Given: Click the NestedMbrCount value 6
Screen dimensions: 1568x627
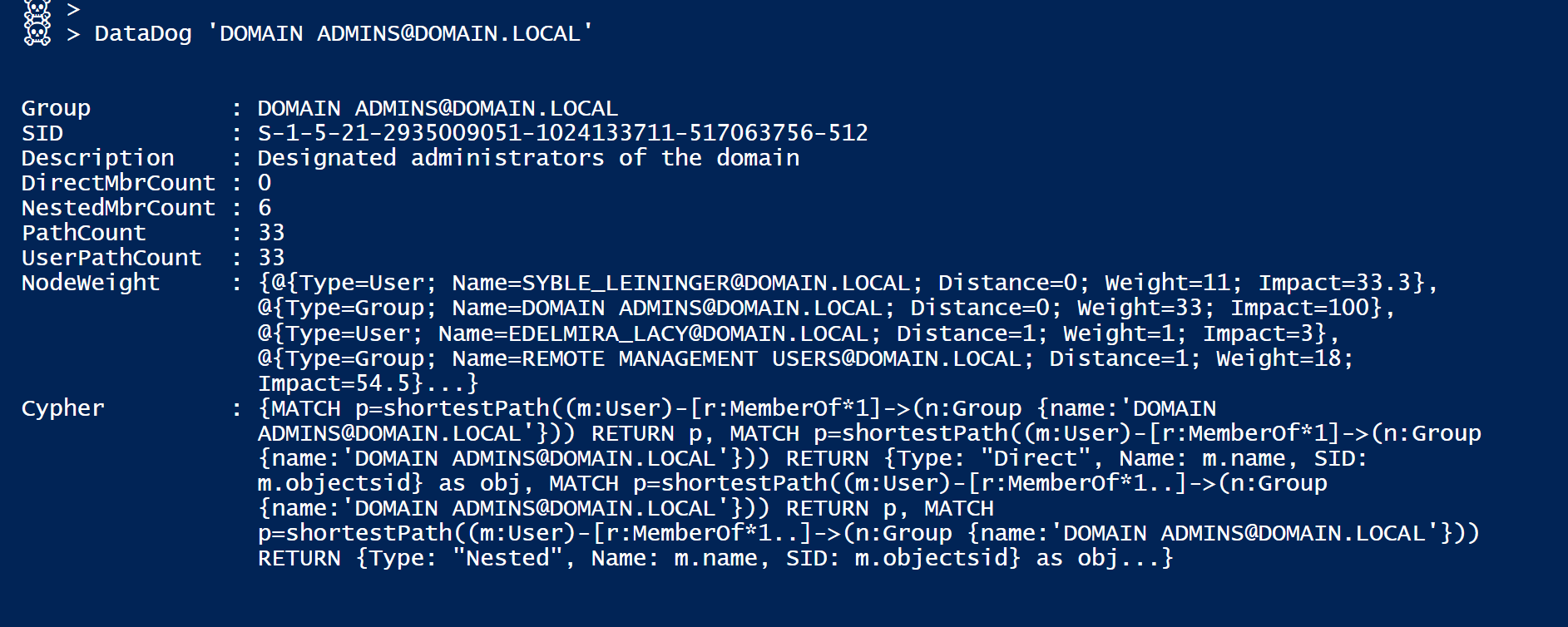Looking at the screenshot, I should [x=265, y=208].
